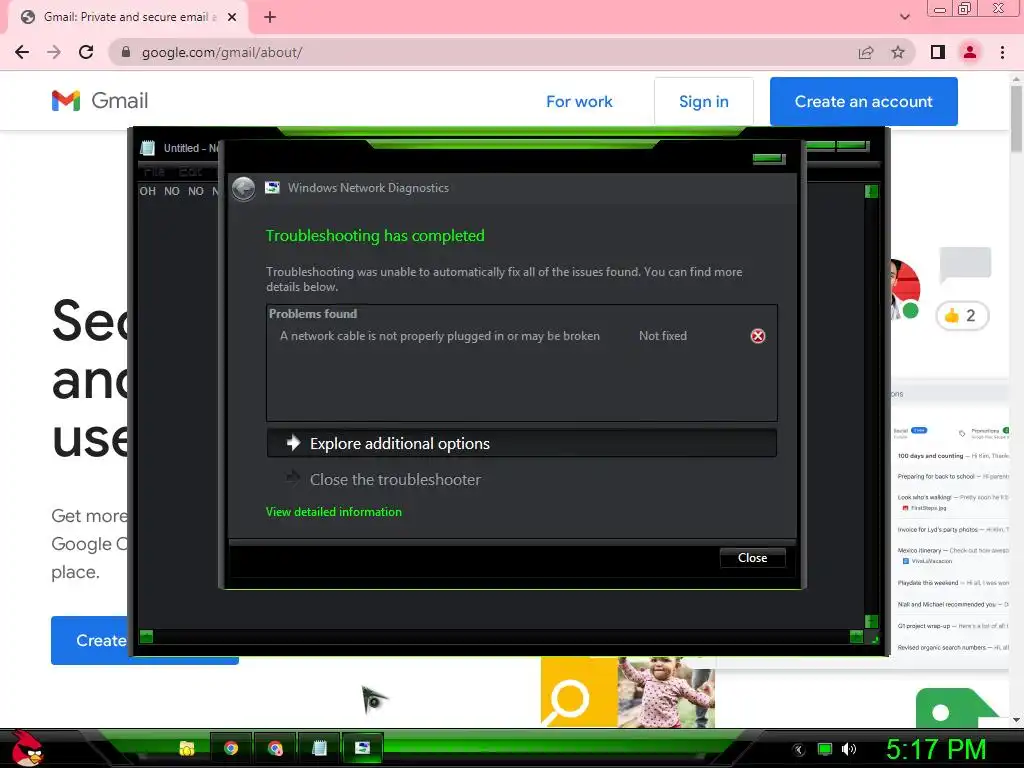Click the thumbs up reaction with 2
This screenshot has height=768, width=1024.
point(962,316)
